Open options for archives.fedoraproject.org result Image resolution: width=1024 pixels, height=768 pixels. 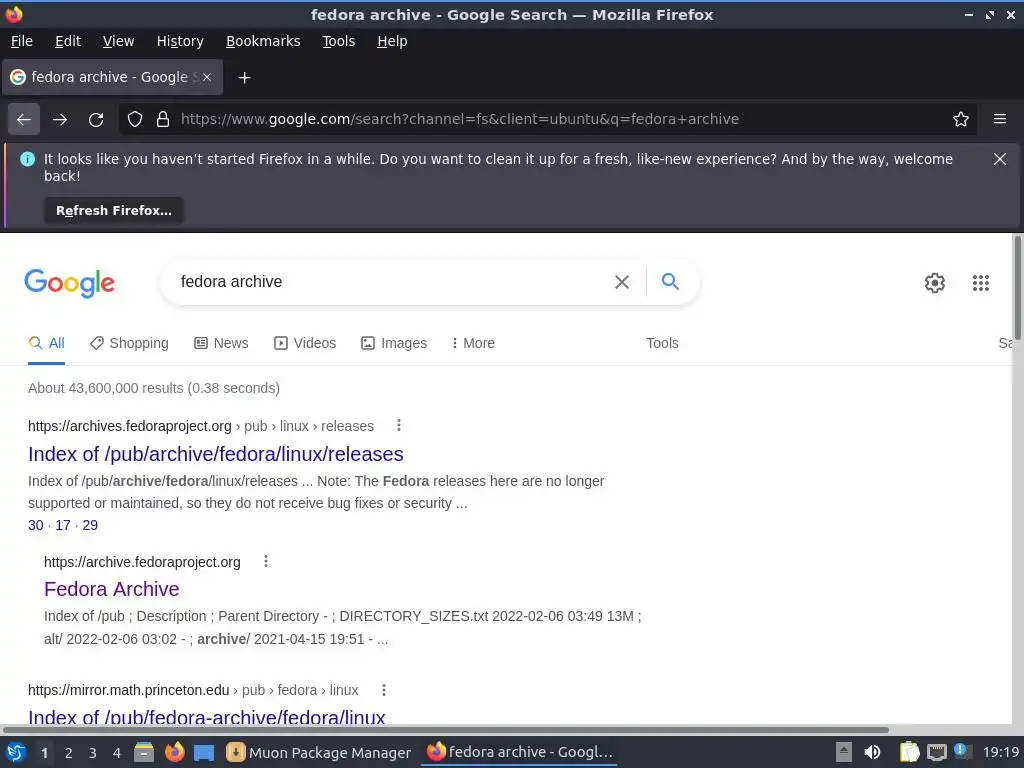[x=399, y=426]
